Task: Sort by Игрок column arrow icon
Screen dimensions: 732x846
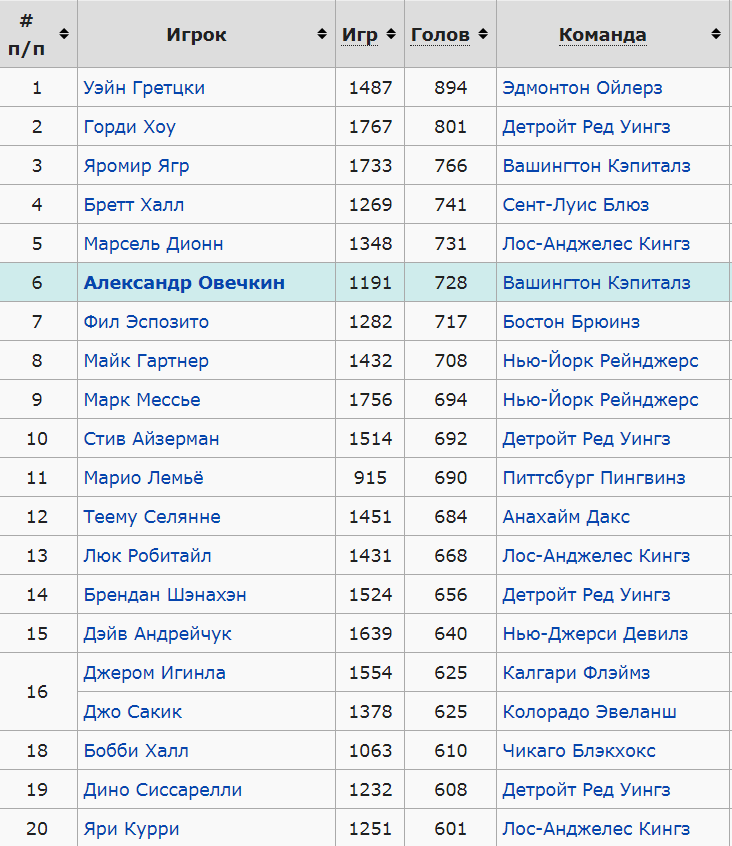Action: coord(322,34)
